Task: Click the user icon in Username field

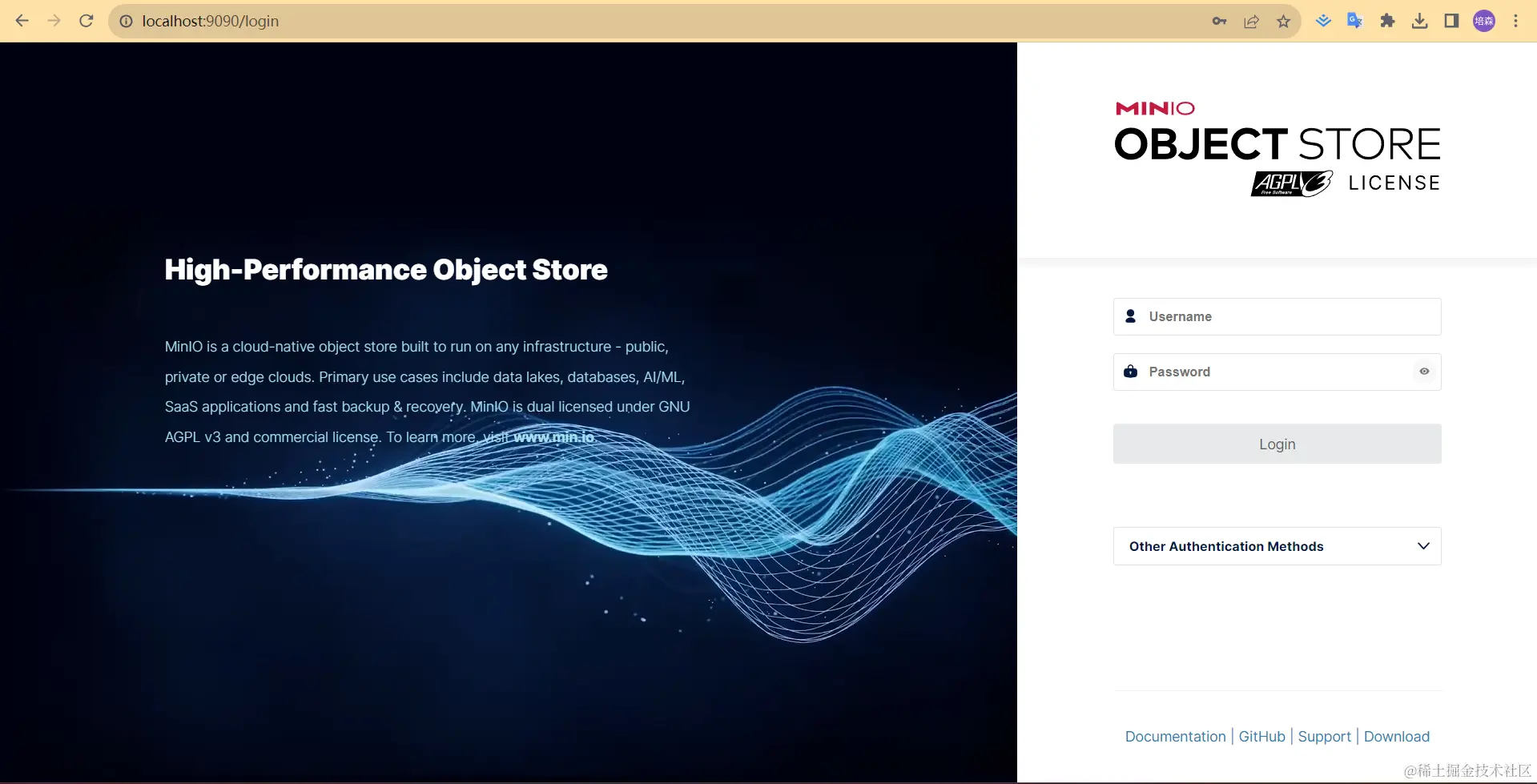Action: (x=1130, y=316)
